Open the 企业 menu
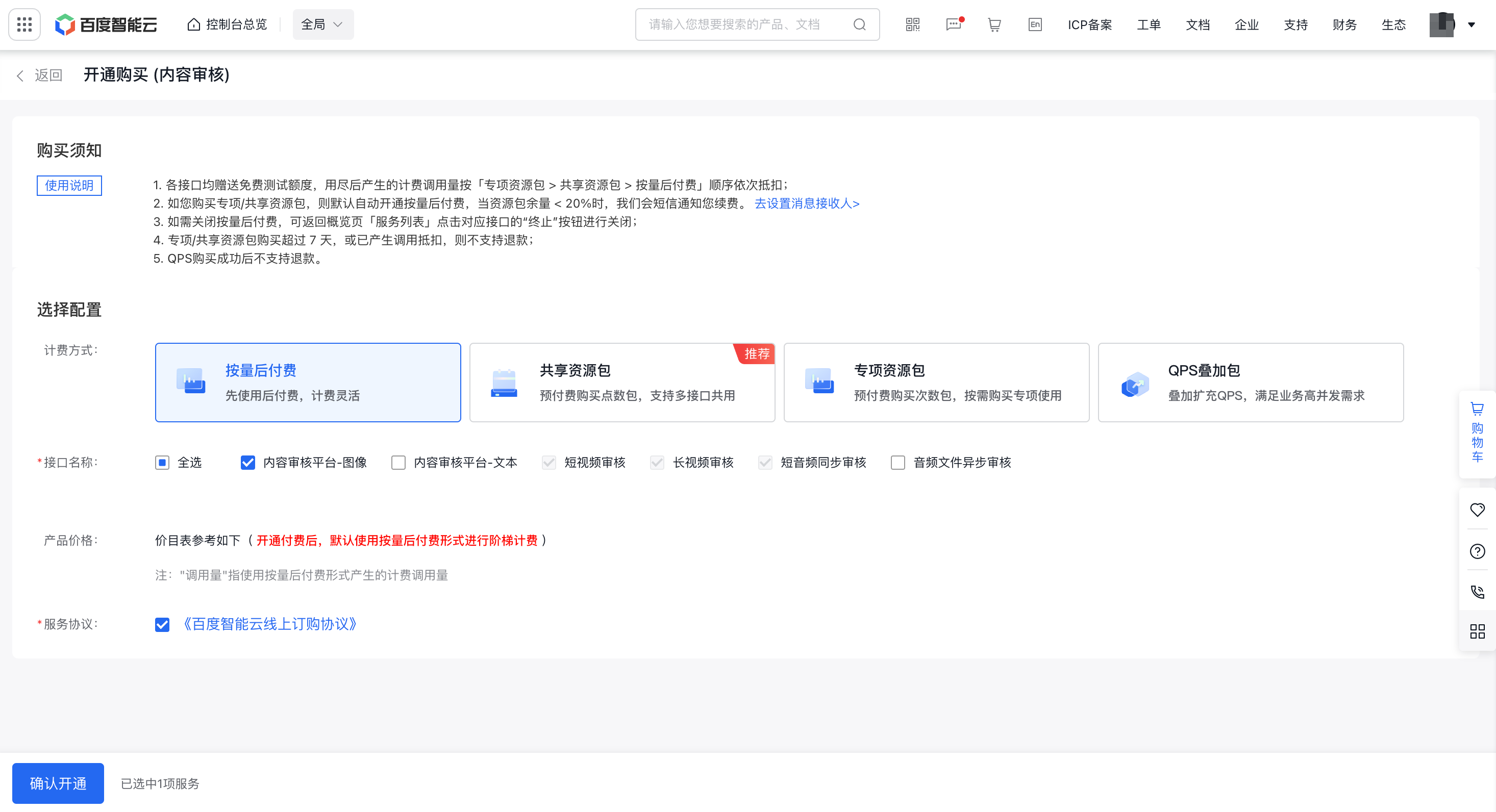Screen dimensions: 1496x812 pos(1246,24)
